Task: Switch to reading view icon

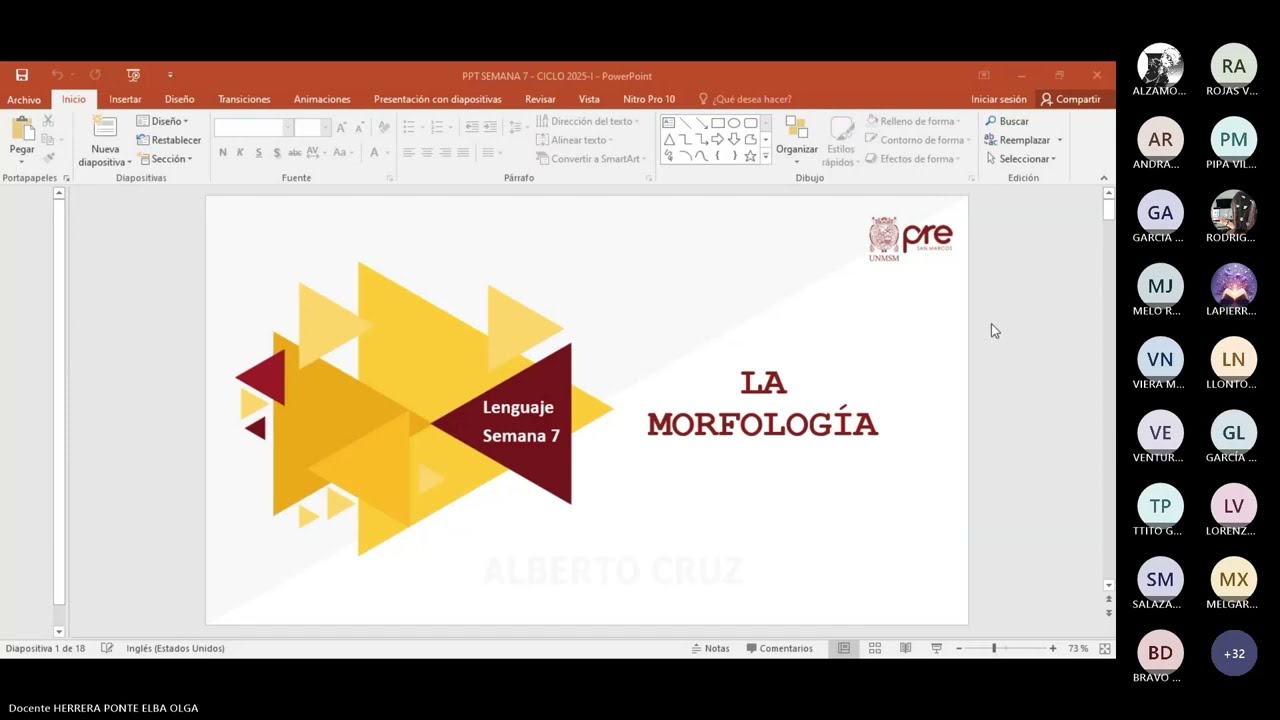Action: pos(905,648)
